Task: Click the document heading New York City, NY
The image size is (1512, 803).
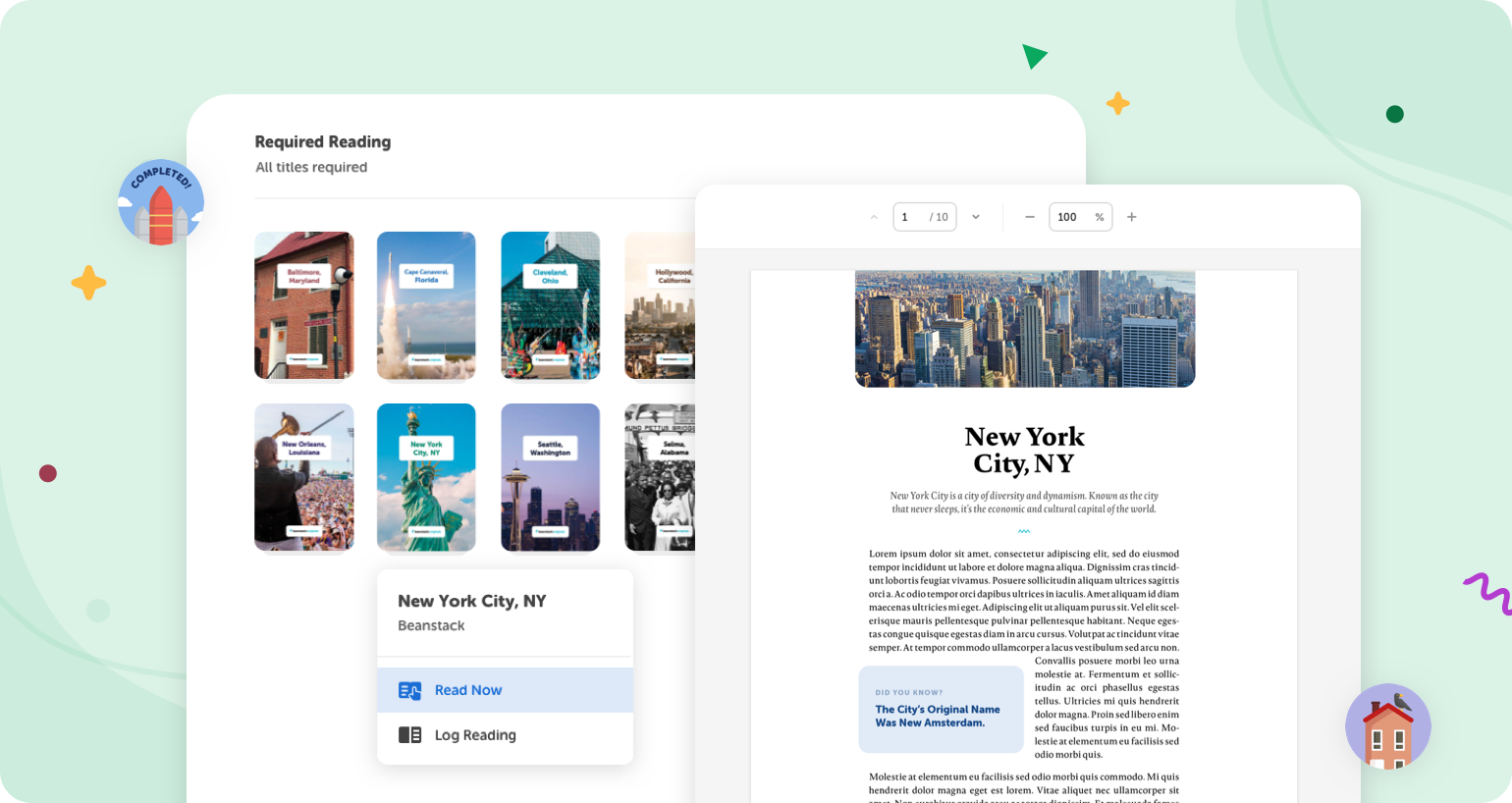Action: point(1024,450)
